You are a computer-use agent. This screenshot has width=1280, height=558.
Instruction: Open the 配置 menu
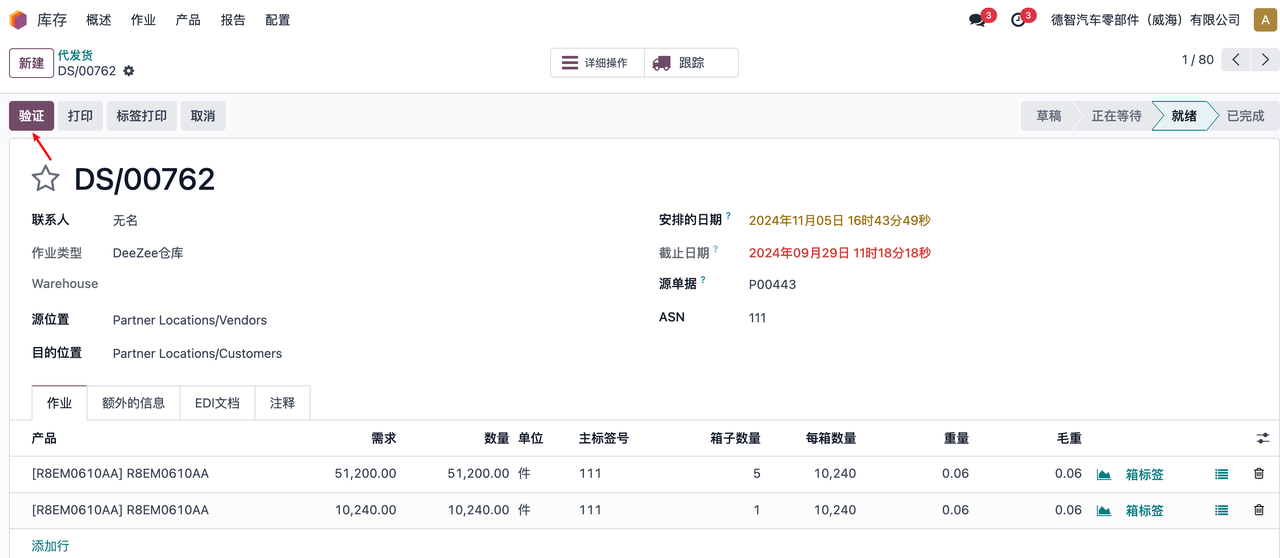click(278, 20)
